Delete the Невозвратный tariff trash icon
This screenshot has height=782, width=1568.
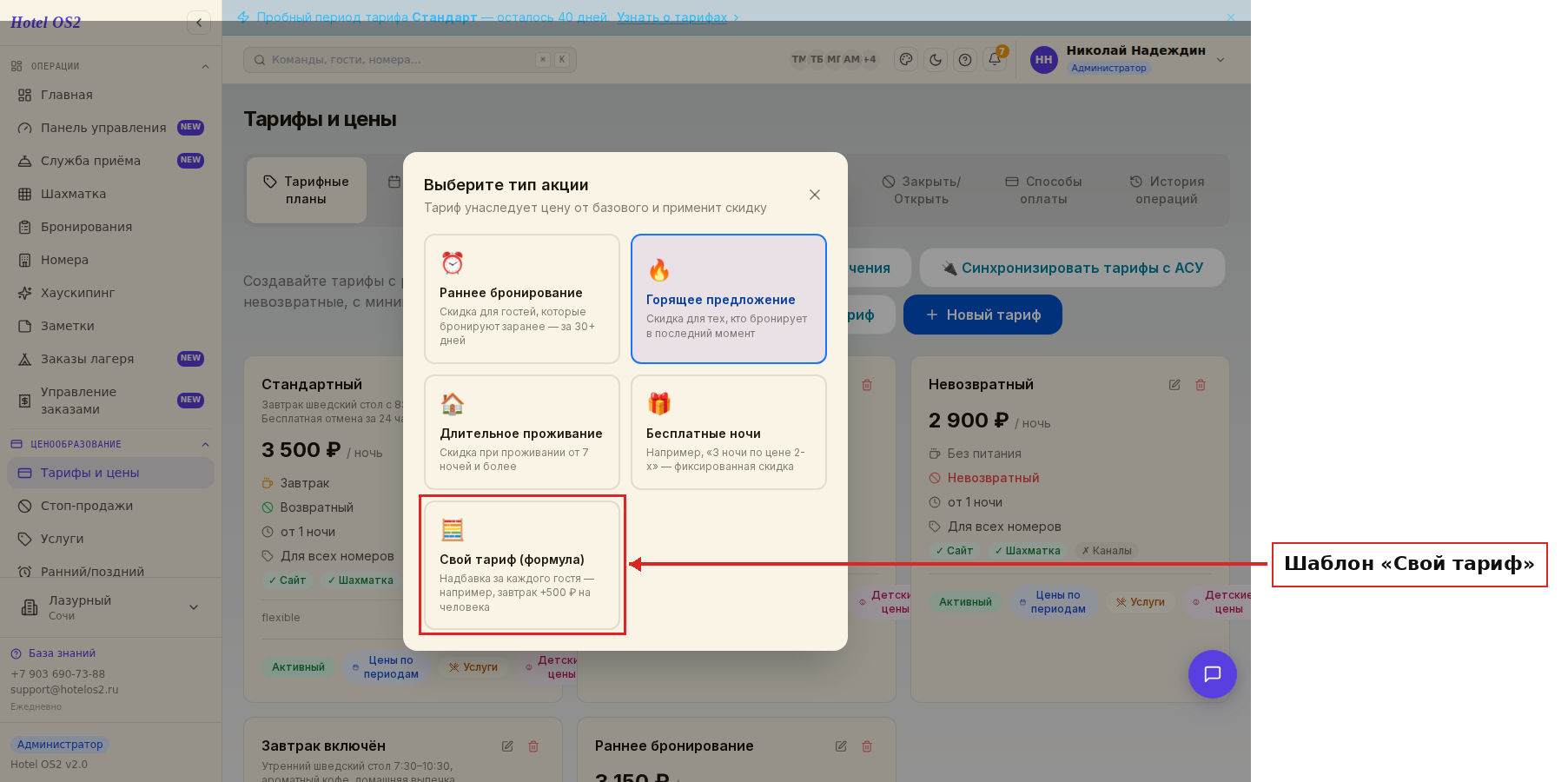tap(1201, 385)
